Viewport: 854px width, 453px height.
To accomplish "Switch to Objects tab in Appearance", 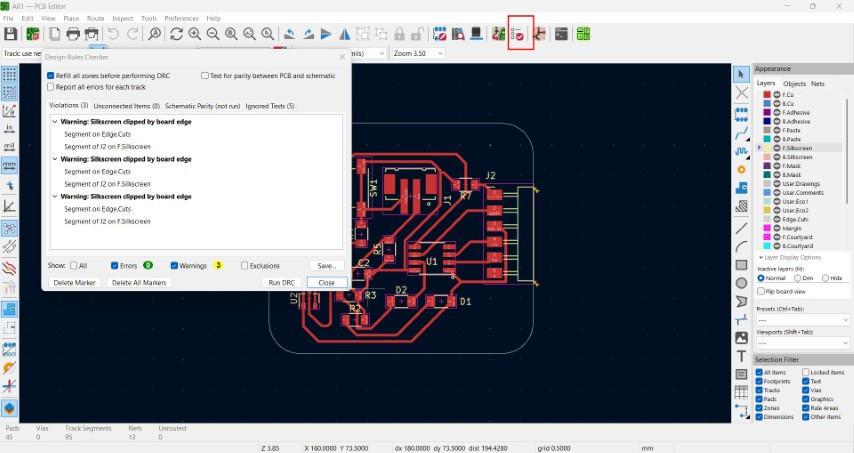I will coord(794,84).
